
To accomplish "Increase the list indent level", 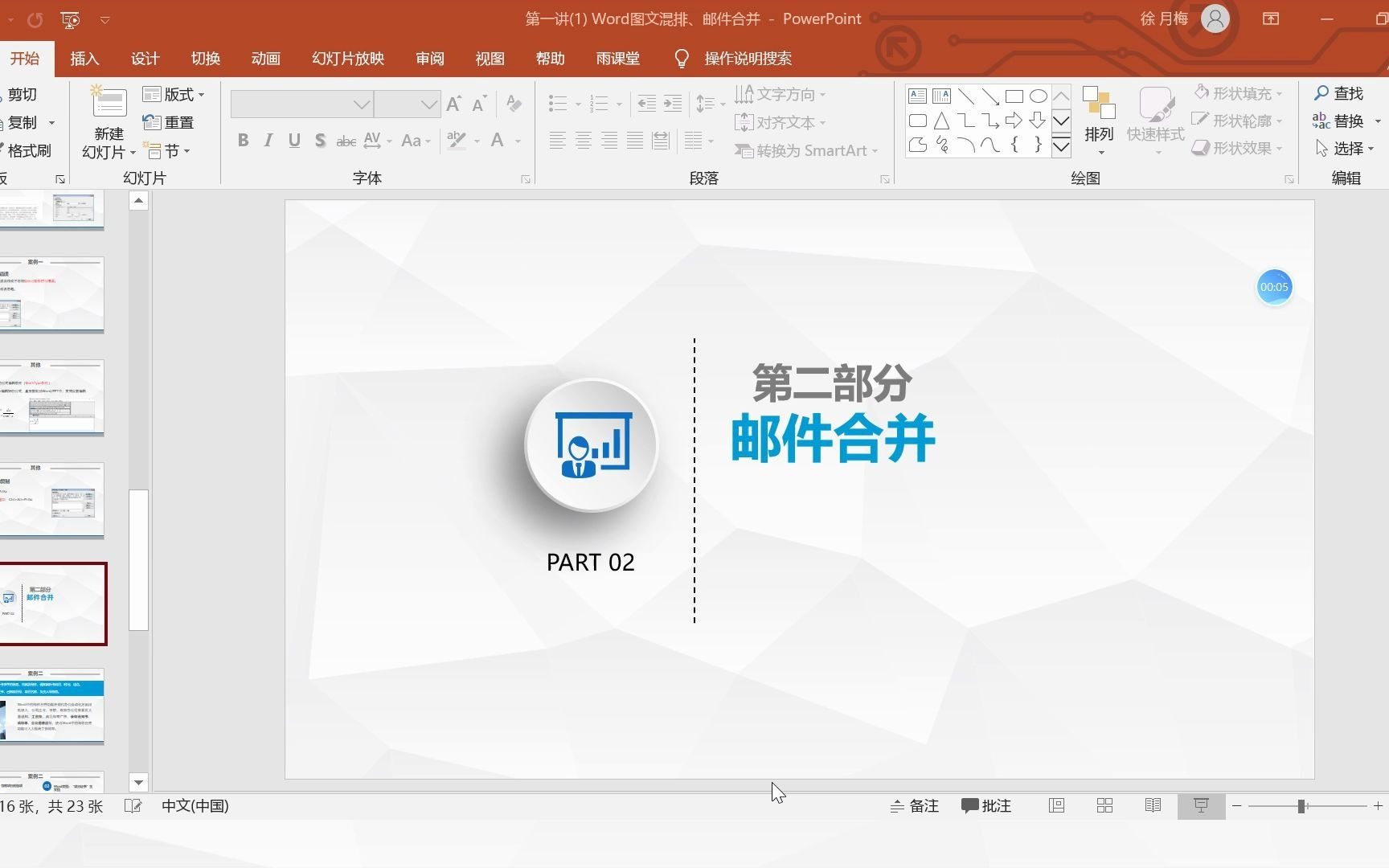I will (672, 103).
